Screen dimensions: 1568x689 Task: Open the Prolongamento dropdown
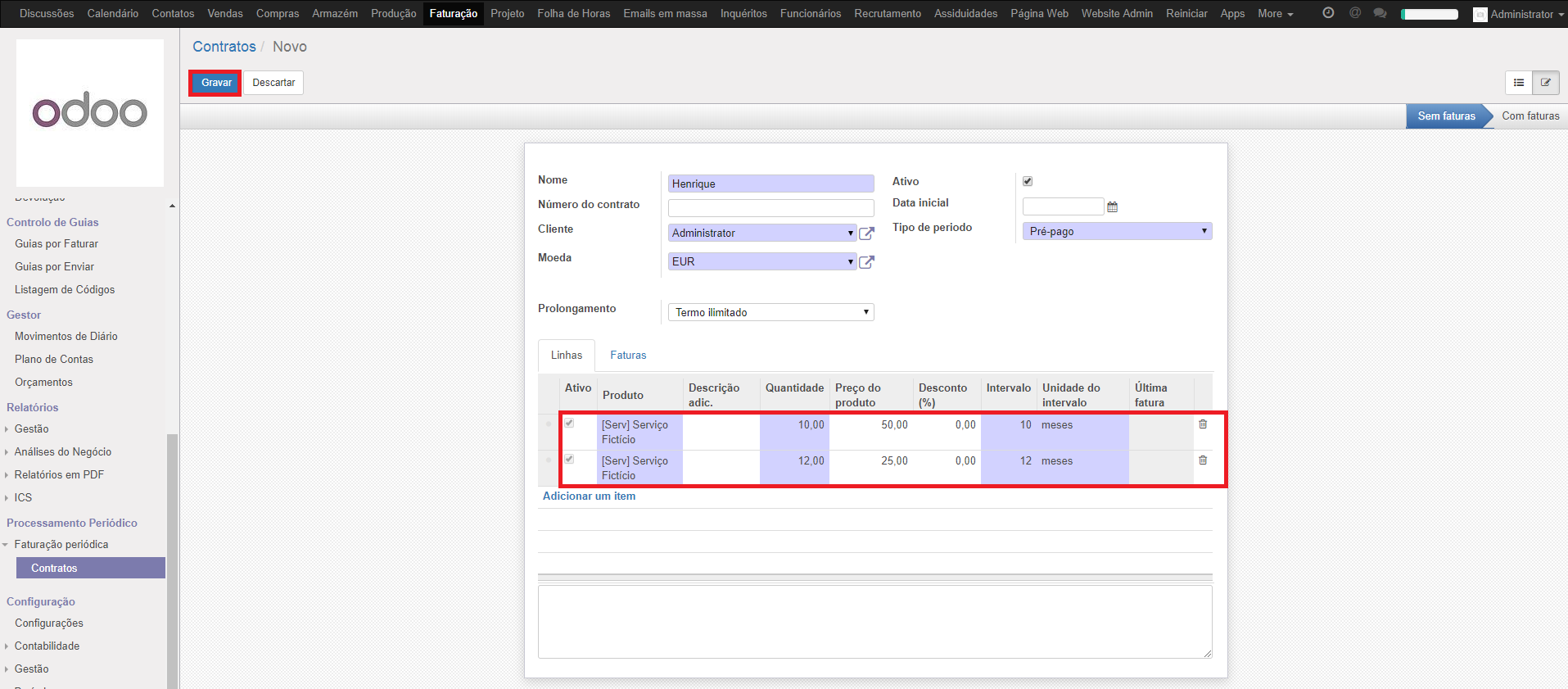[770, 312]
